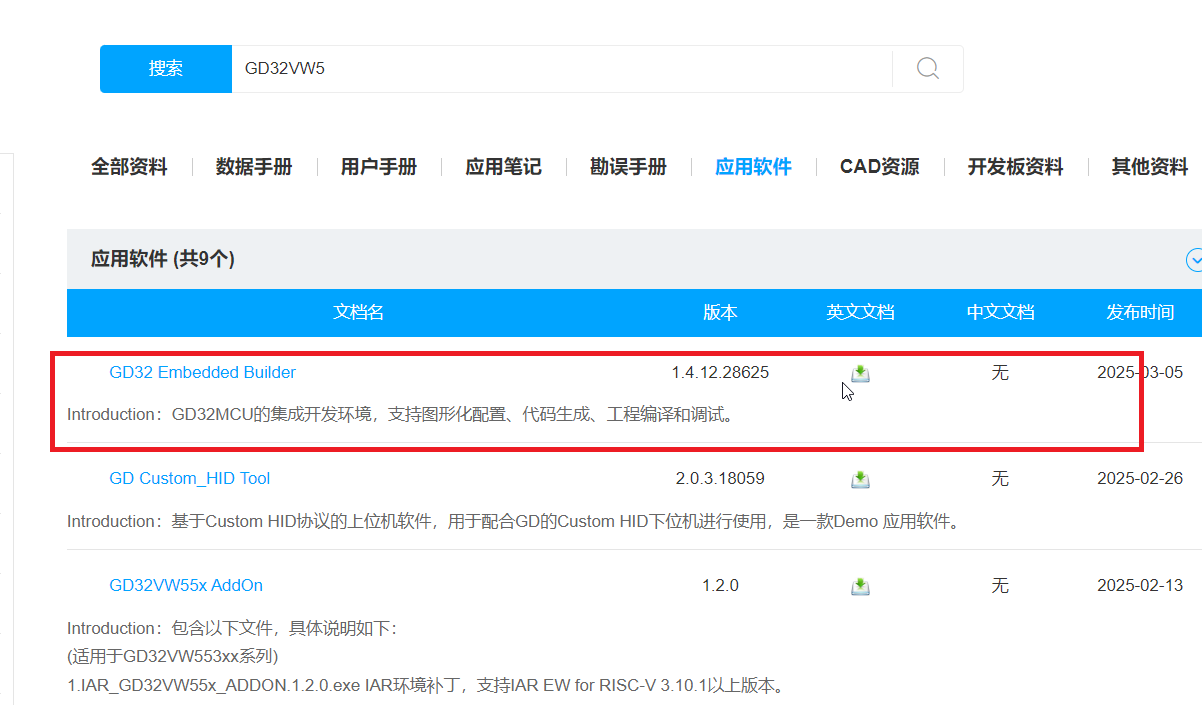Click the GD32VW55x AddOn link

[x=186, y=585]
